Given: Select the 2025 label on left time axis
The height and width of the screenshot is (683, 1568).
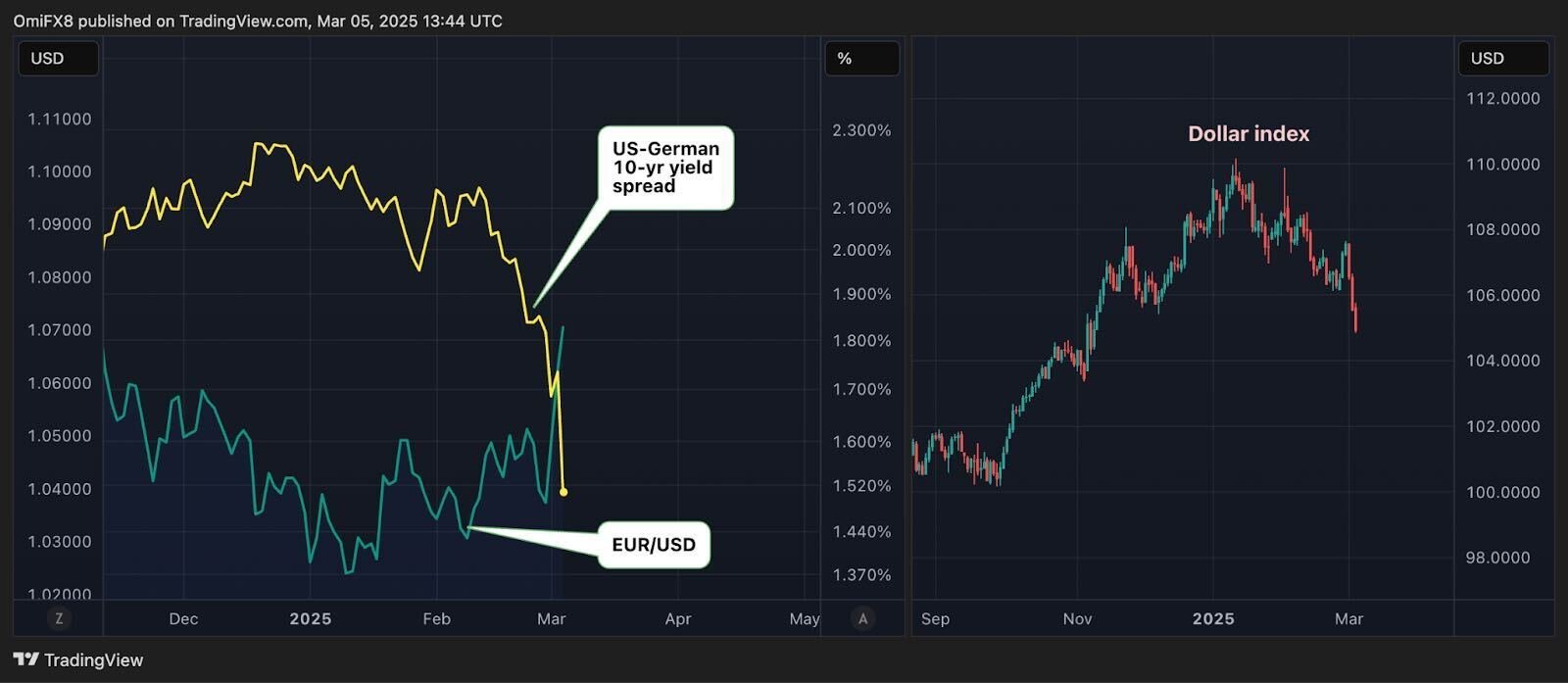Looking at the screenshot, I should point(310,619).
